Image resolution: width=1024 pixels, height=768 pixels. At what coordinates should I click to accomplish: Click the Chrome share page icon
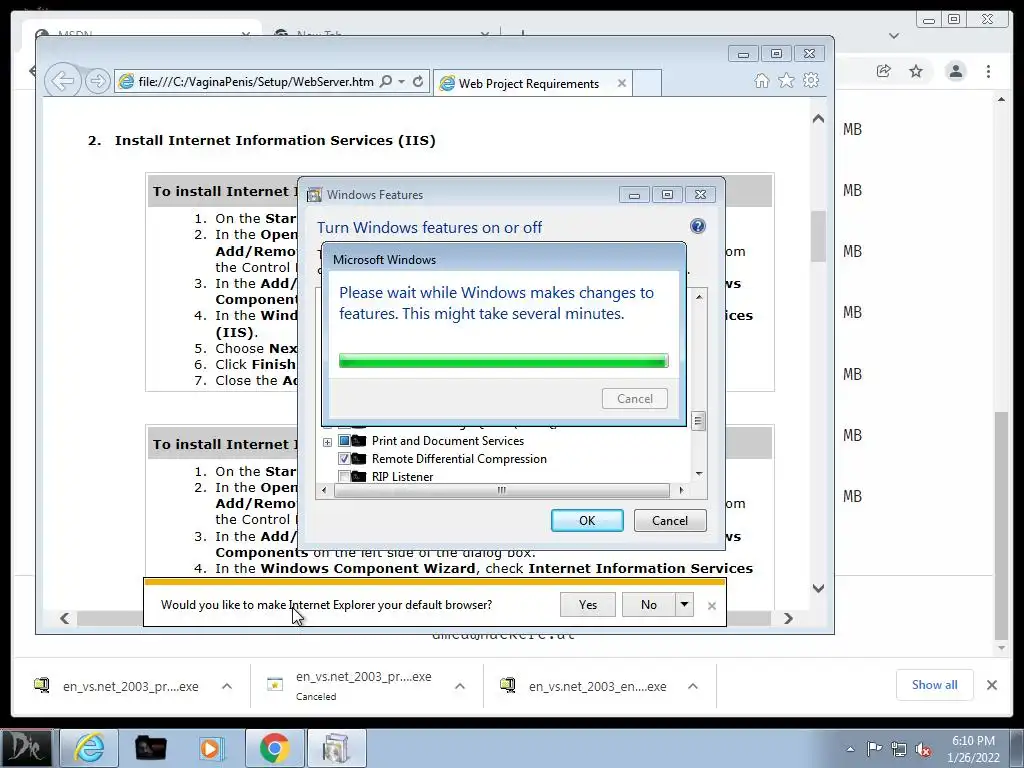coord(884,71)
